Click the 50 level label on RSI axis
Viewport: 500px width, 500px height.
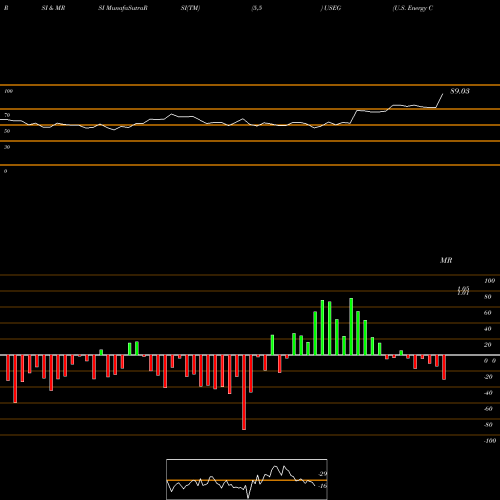pos(7,131)
